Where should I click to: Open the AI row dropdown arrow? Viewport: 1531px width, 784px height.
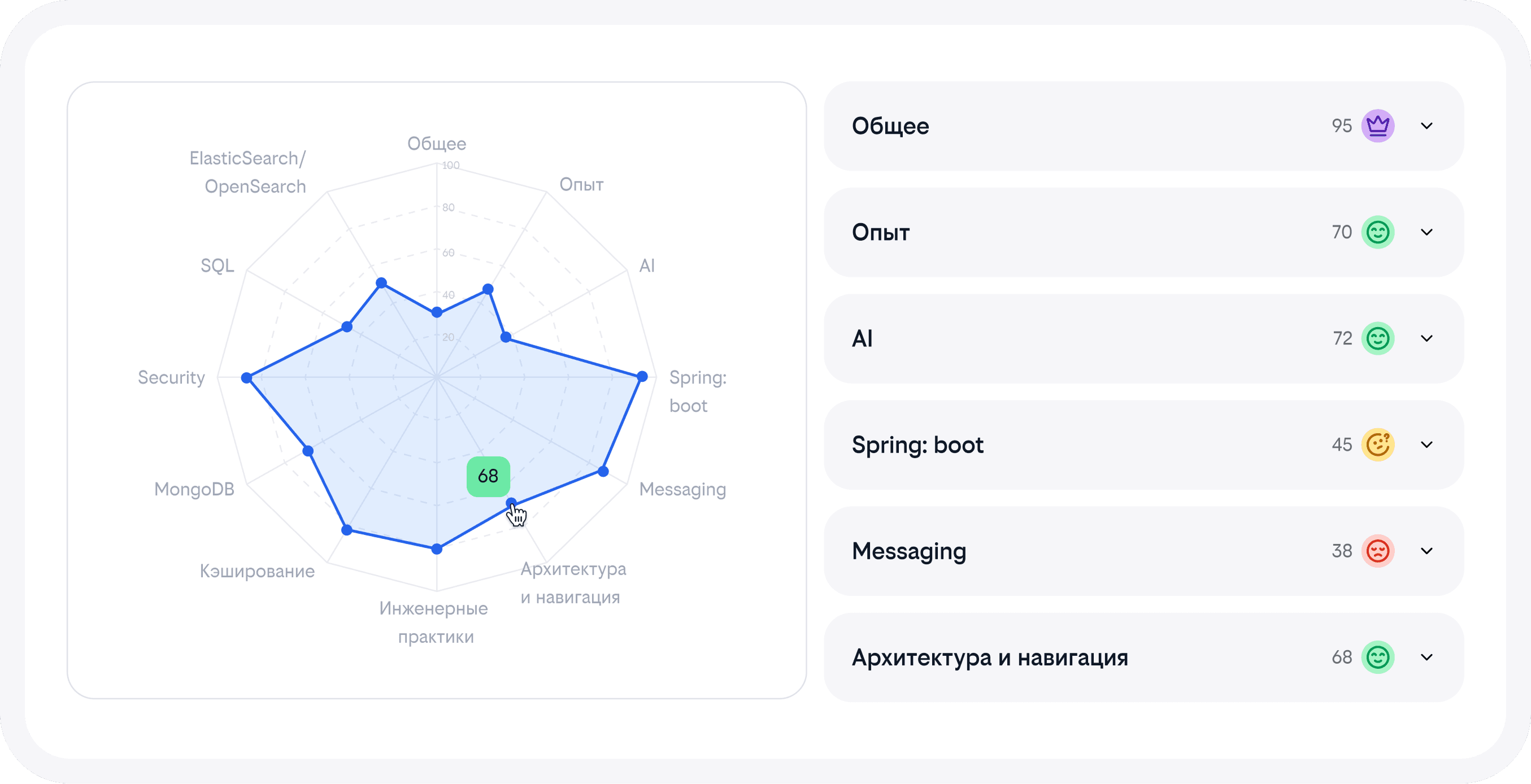(x=1426, y=339)
